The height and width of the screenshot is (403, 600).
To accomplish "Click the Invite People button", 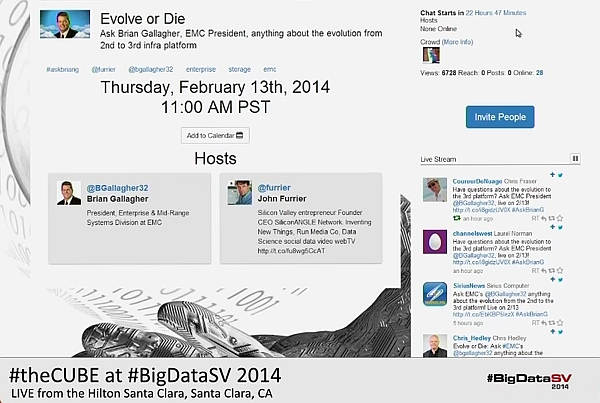I will click(x=500, y=117).
